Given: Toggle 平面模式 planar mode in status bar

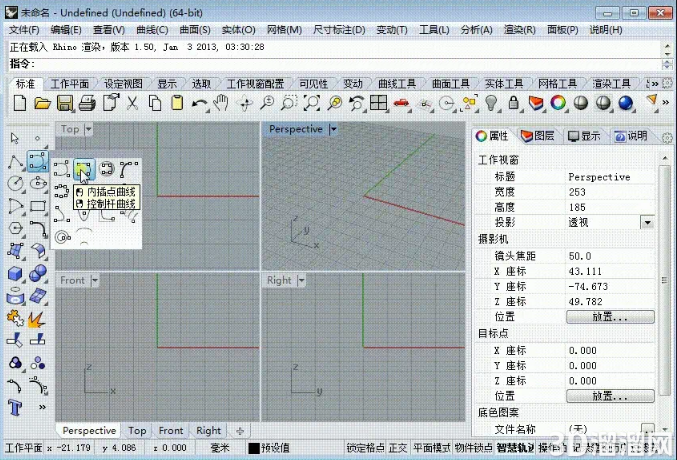Looking at the screenshot, I should click(x=431, y=448).
